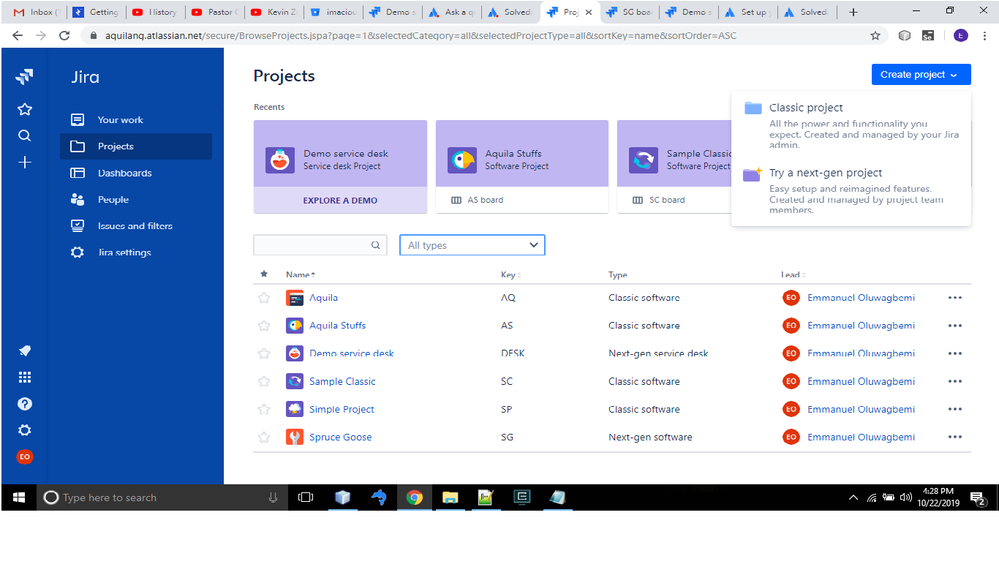Viewport: 999px width, 562px height.
Task: Go to Your work in sidebar
Action: click(136, 120)
